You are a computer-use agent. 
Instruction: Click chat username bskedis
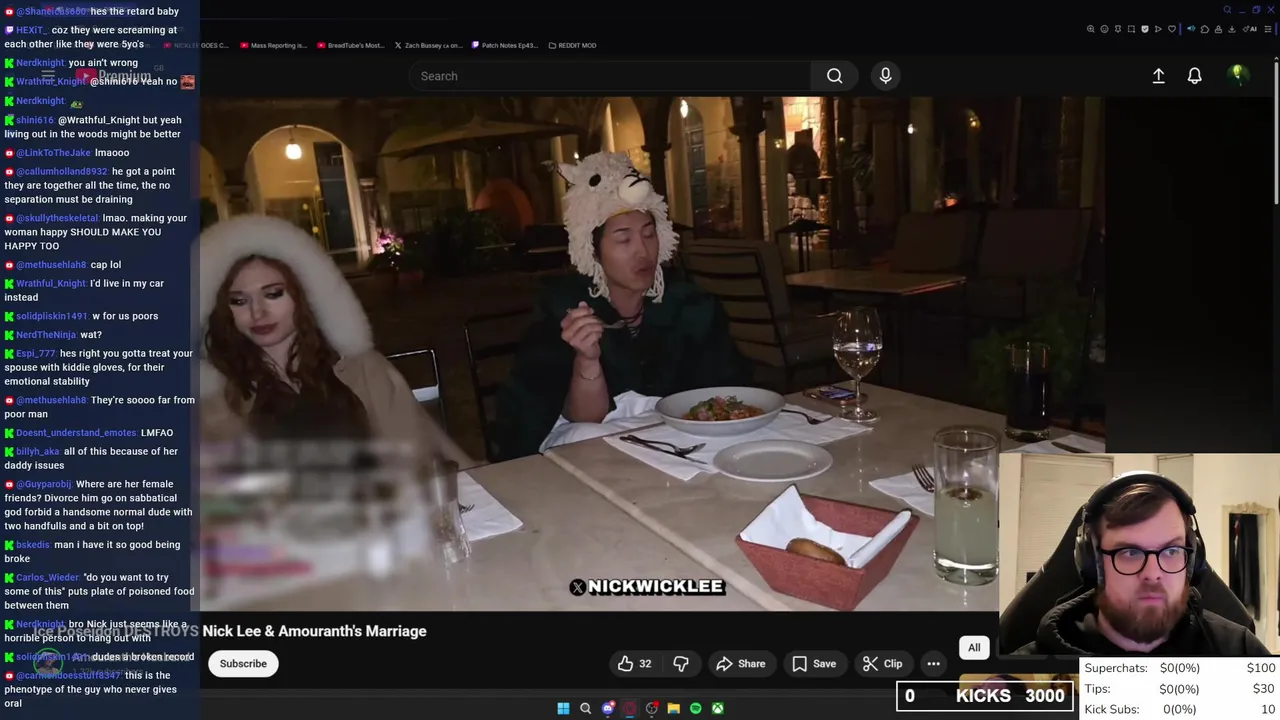(32, 545)
